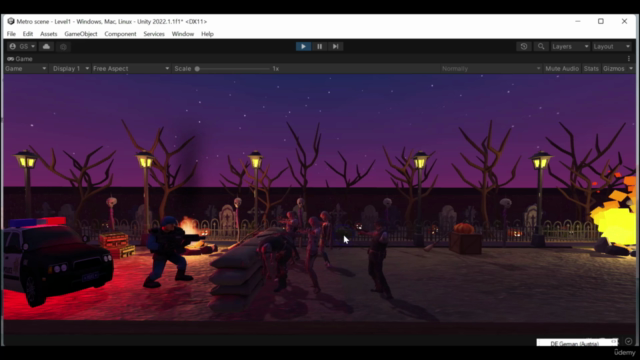The height and width of the screenshot is (360, 640).
Task: Close the Unity window
Action: tap(624, 21)
